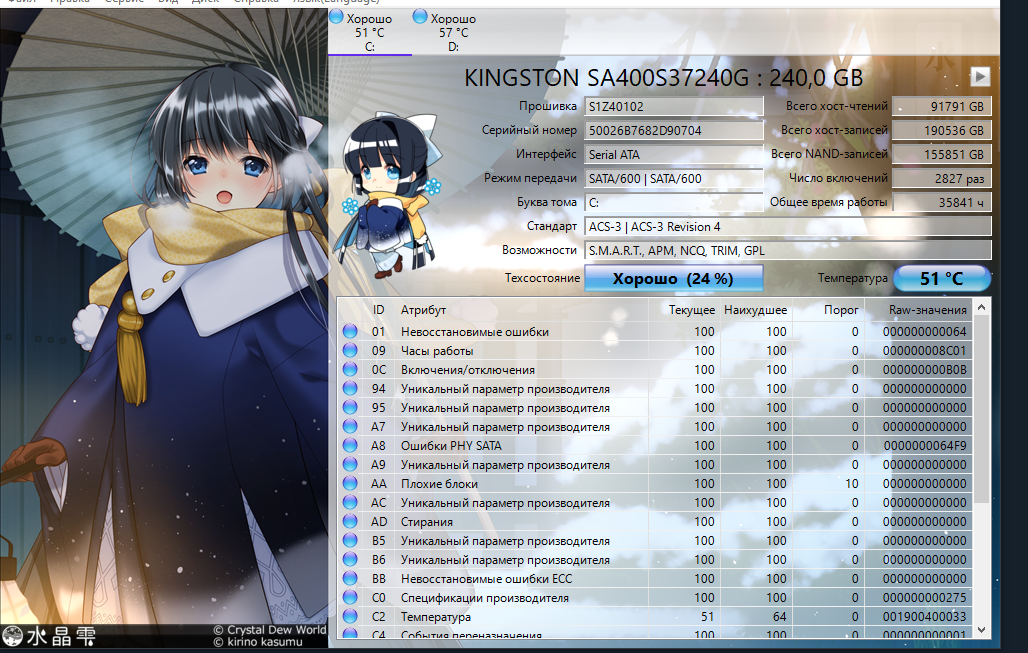Click power-on hours value 35841 ч
1028x653 pixels.
point(942,202)
